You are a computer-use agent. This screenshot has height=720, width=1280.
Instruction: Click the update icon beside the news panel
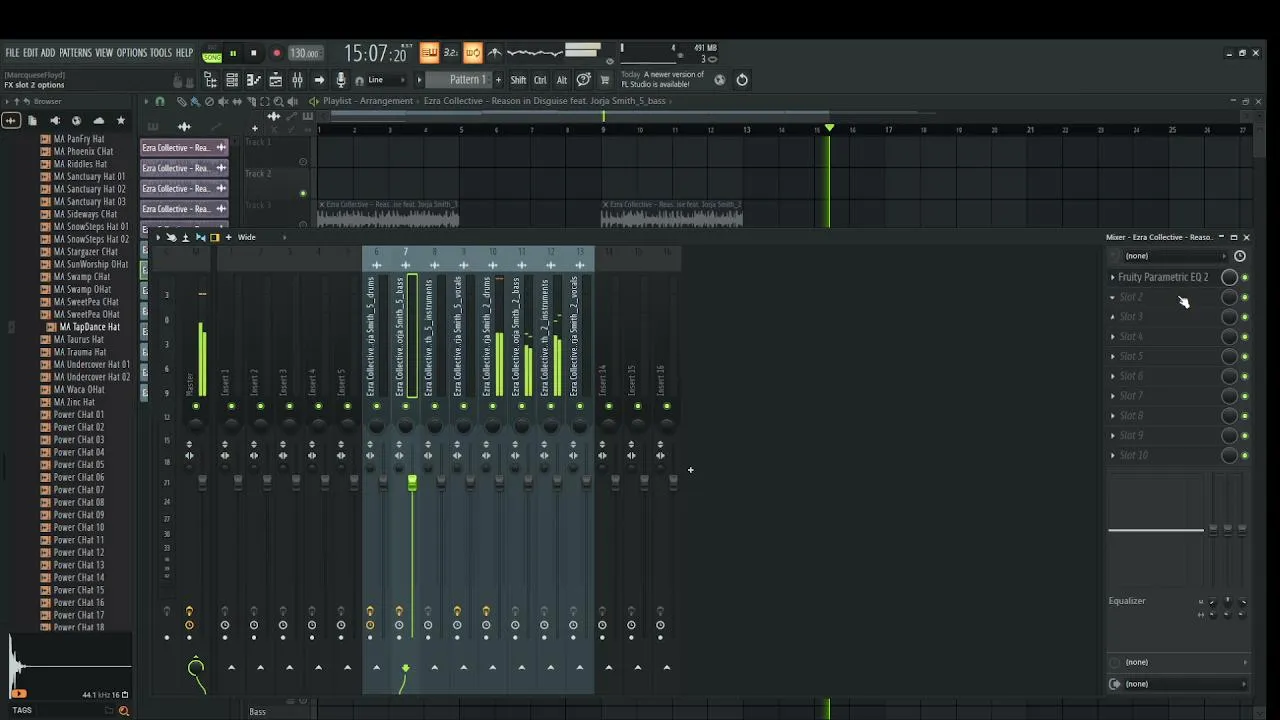(742, 80)
